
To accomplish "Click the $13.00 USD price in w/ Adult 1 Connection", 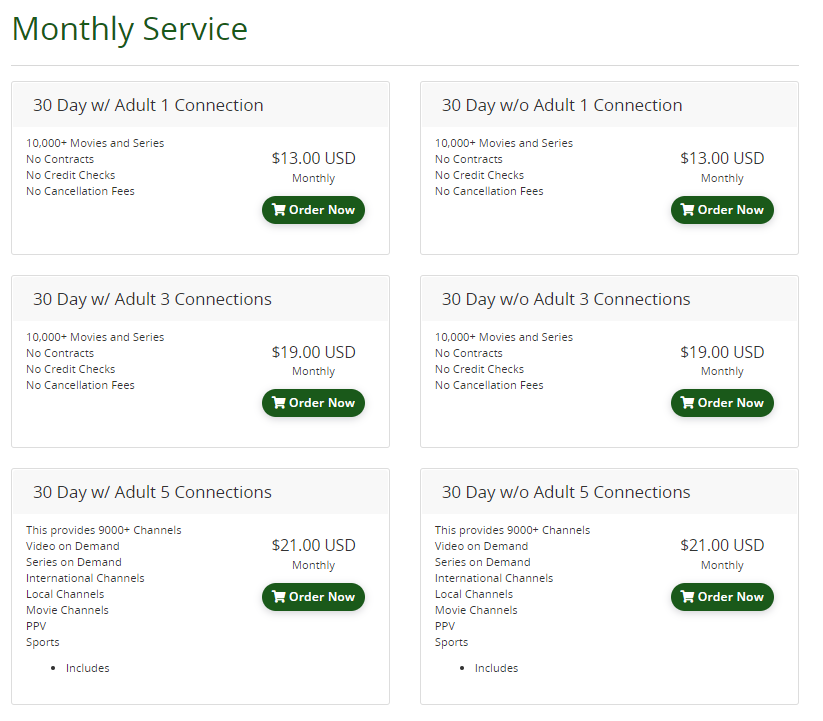I will click(x=313, y=158).
